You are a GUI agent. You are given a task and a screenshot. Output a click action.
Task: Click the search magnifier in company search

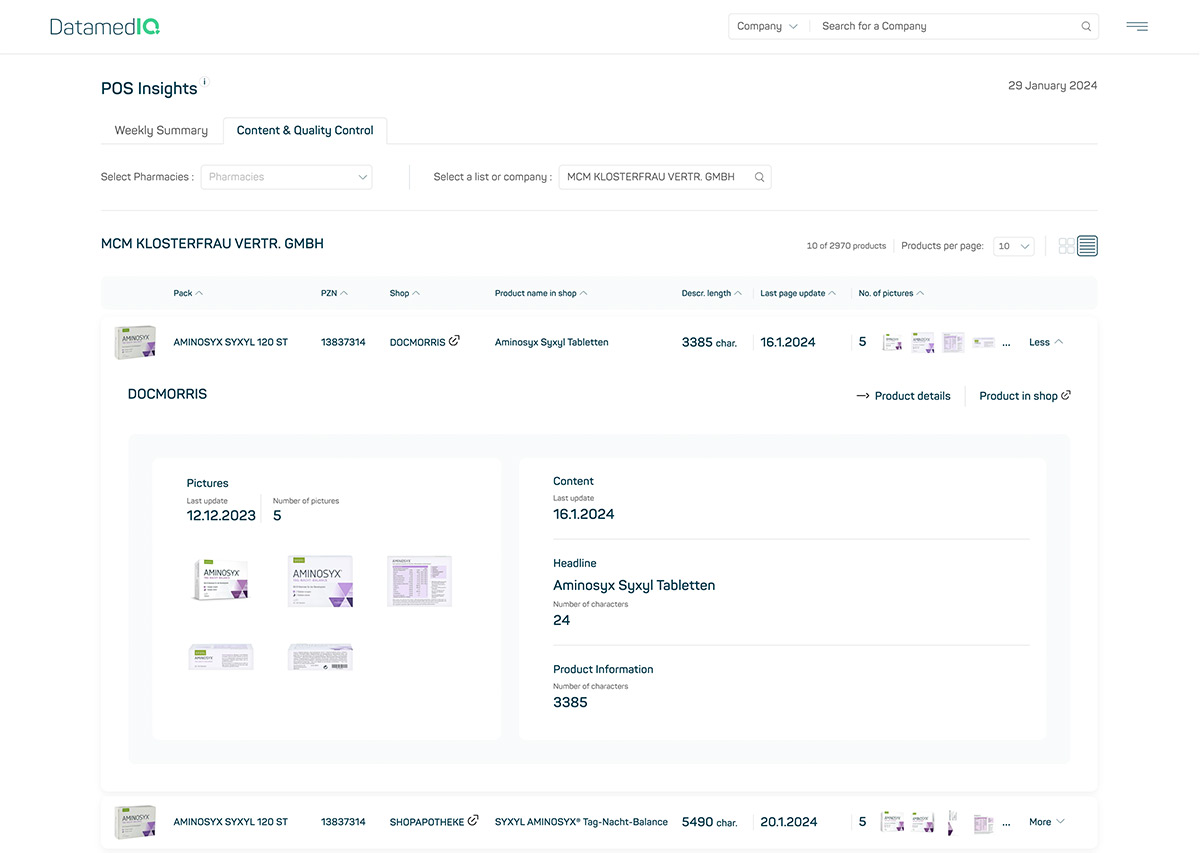point(1086,27)
